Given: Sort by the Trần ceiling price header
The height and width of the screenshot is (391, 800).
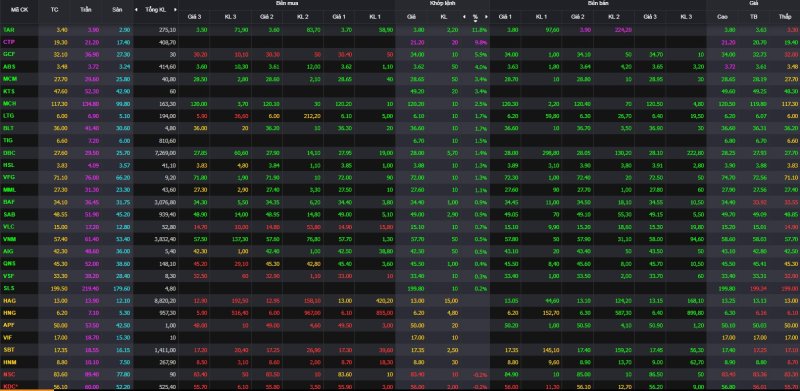Looking at the screenshot, I should [x=86, y=10].
